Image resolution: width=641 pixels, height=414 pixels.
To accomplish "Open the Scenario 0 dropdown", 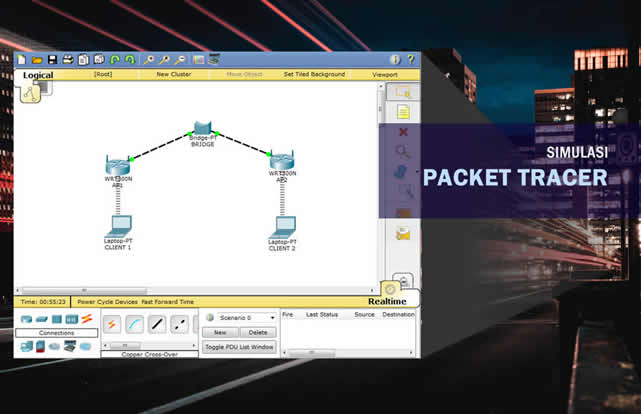I will tap(247, 318).
